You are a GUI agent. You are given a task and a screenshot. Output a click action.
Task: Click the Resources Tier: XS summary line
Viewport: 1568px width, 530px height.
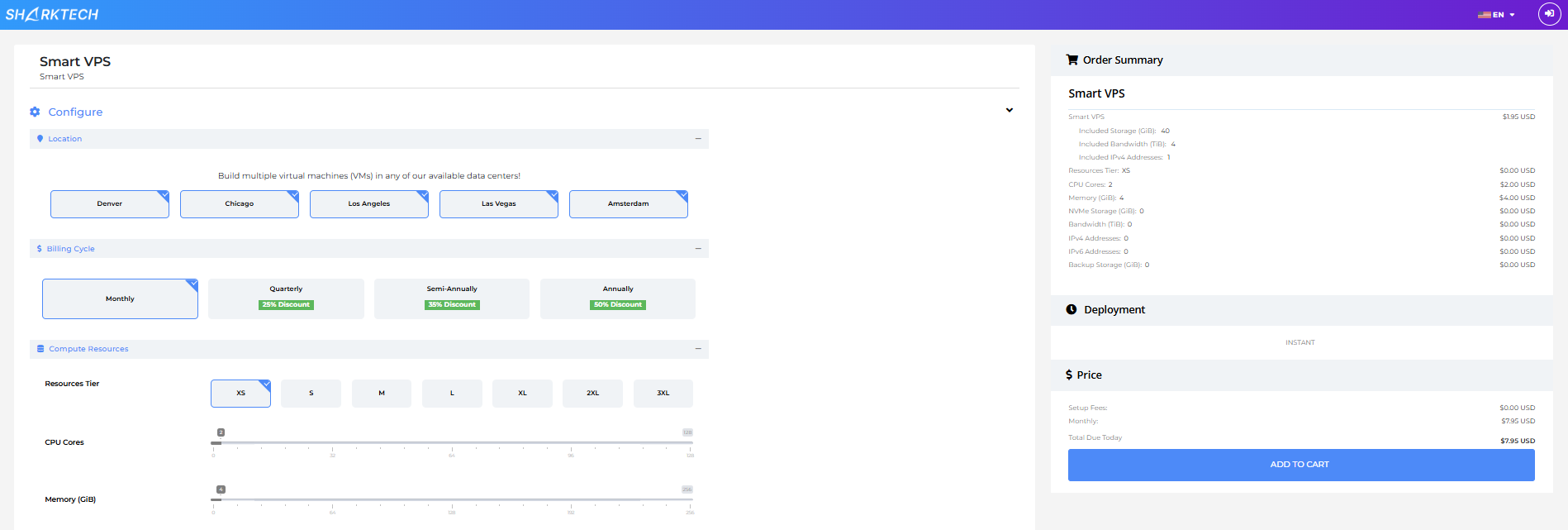coord(1301,170)
